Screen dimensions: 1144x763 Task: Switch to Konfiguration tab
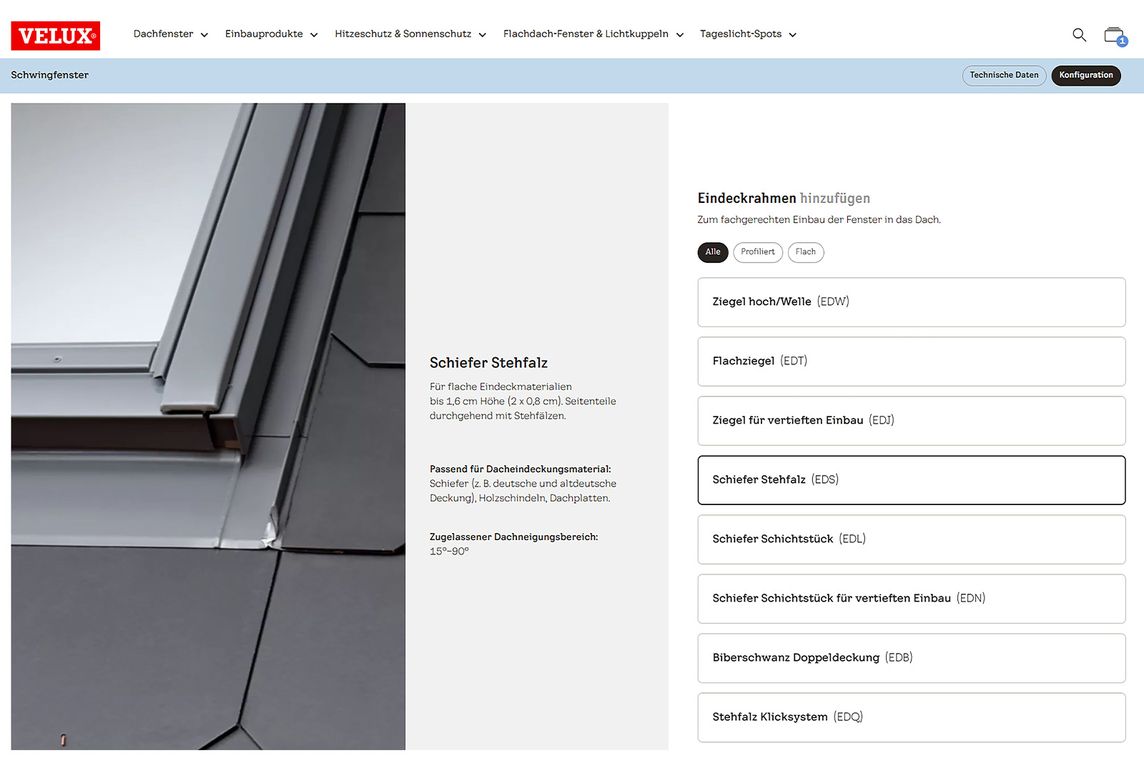pos(1085,75)
